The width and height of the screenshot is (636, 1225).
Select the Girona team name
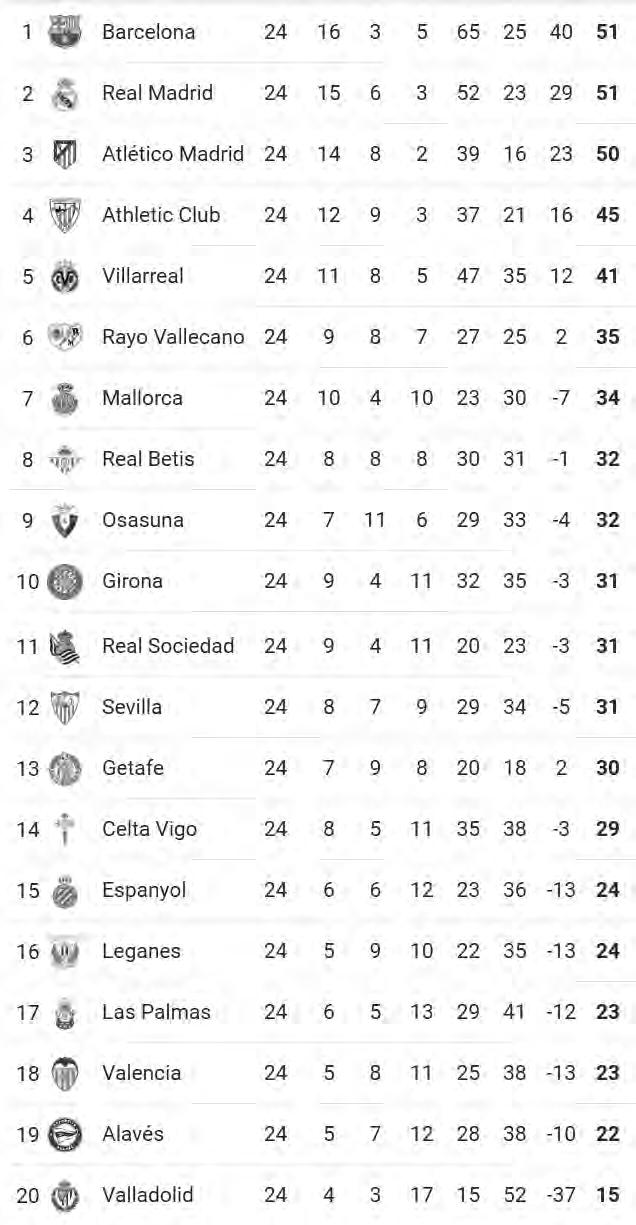(x=132, y=581)
